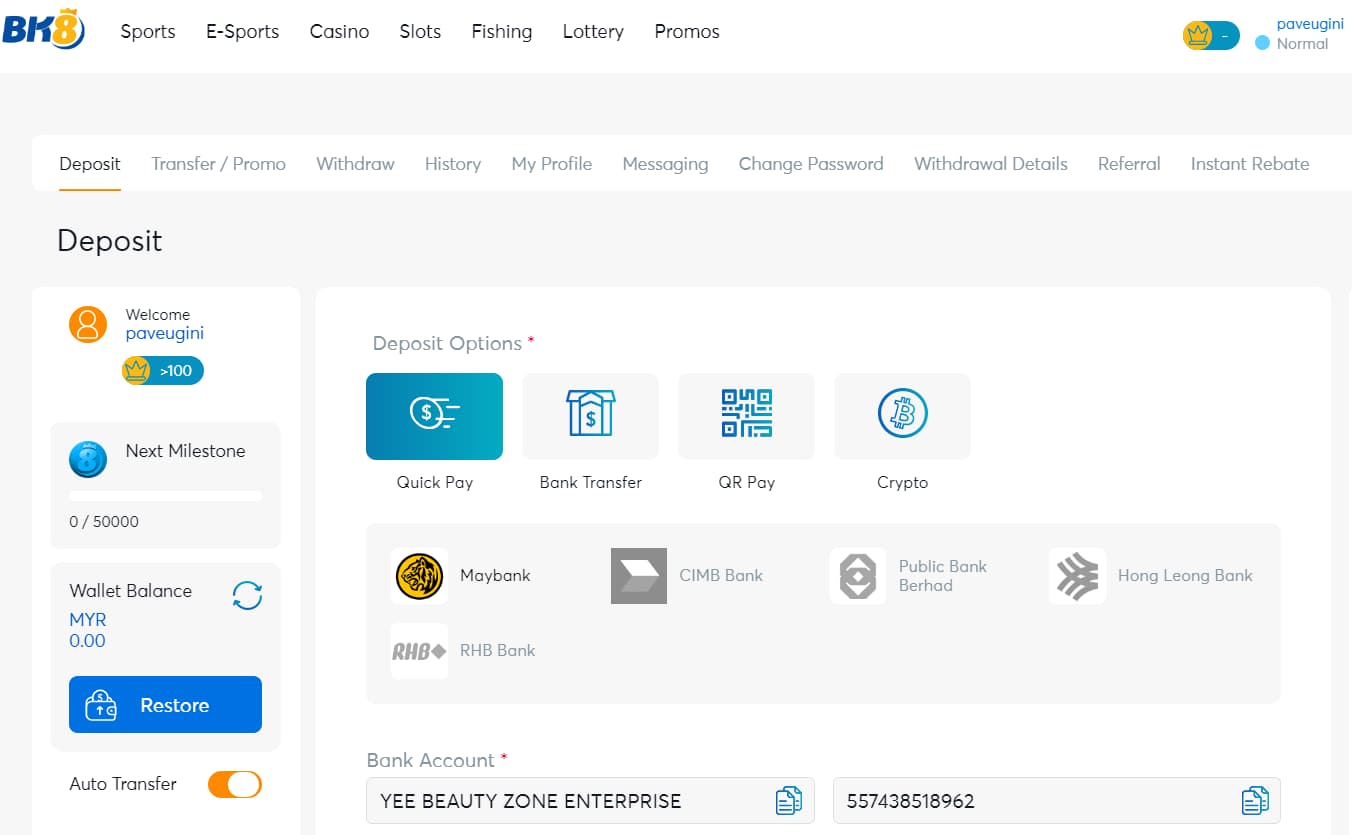1352x835 pixels.
Task: Click the crown badge in the header
Action: (1211, 36)
